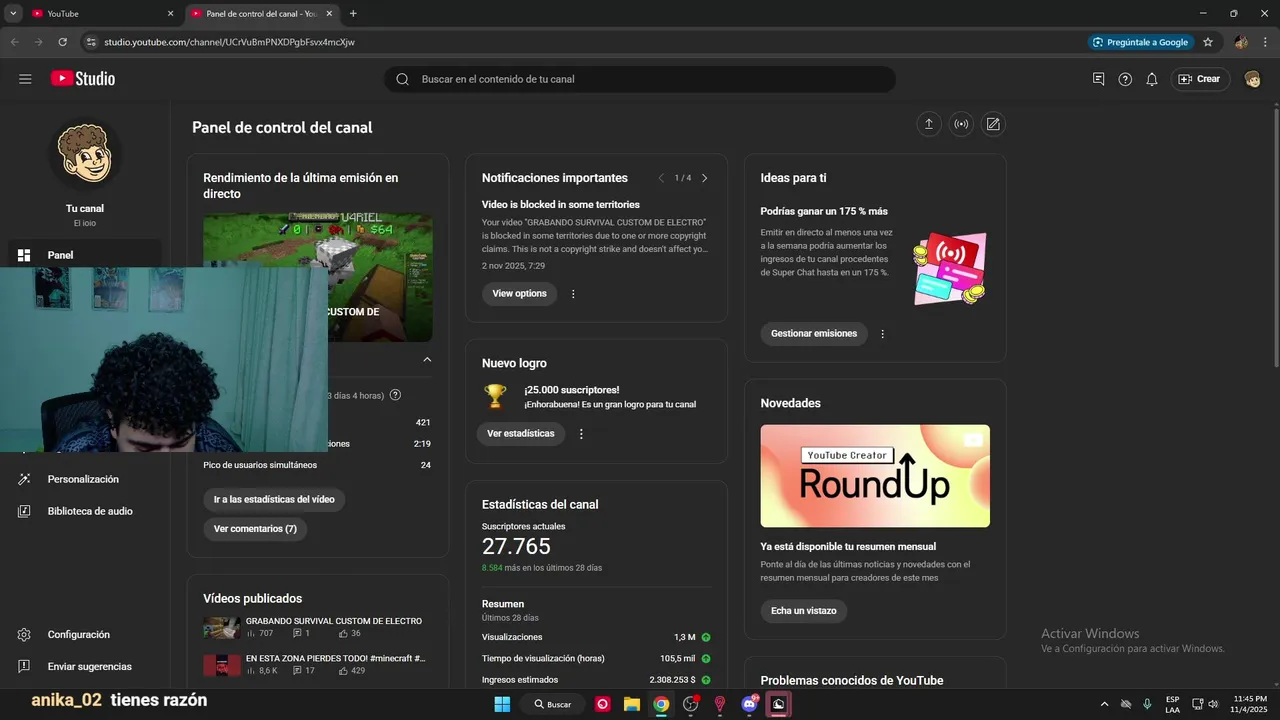Screen dimensions: 1280x720
Task: Click the taskbar Buscar search box
Action: click(552, 704)
